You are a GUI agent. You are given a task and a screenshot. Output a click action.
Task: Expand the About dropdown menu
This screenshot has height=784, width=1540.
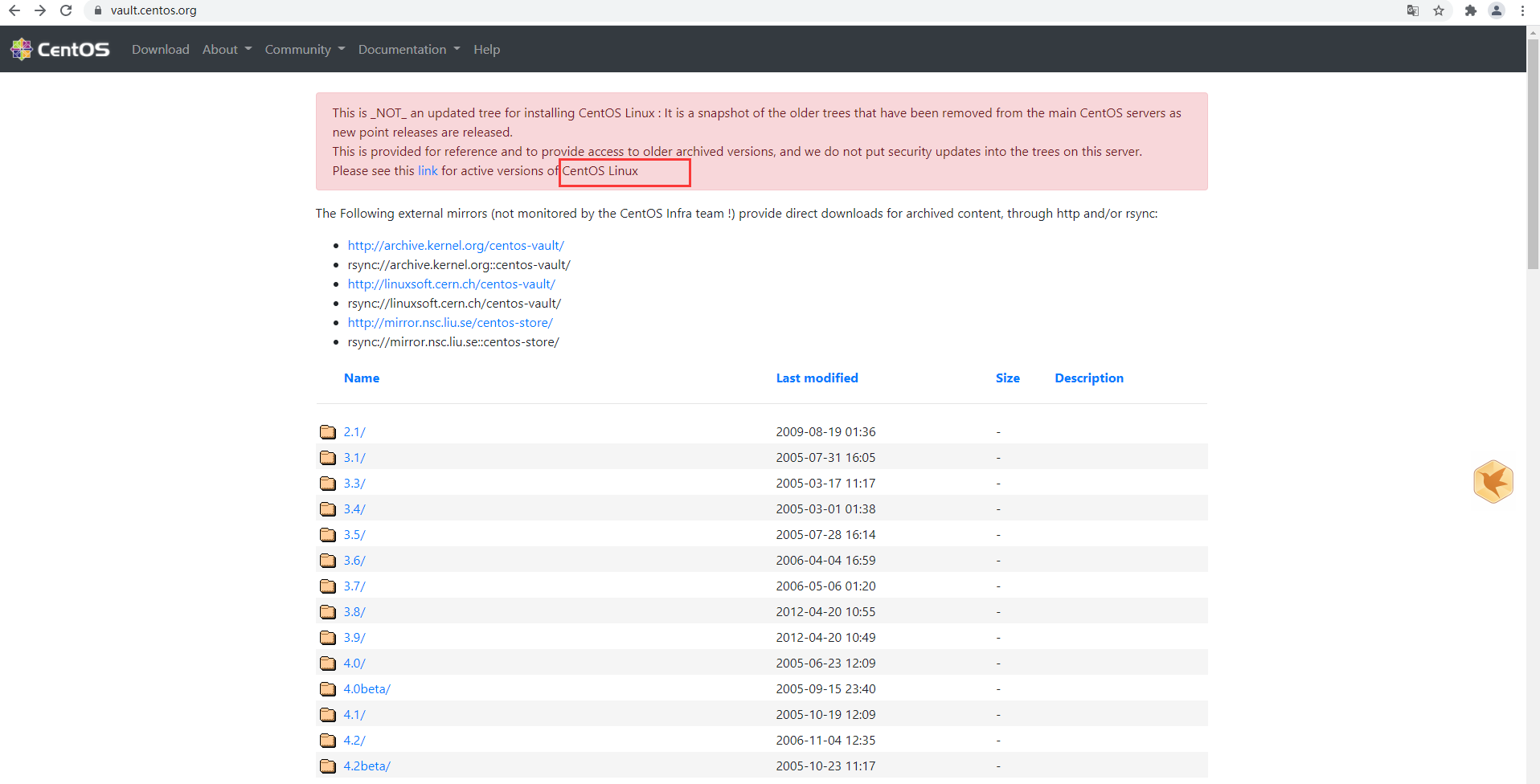227,49
